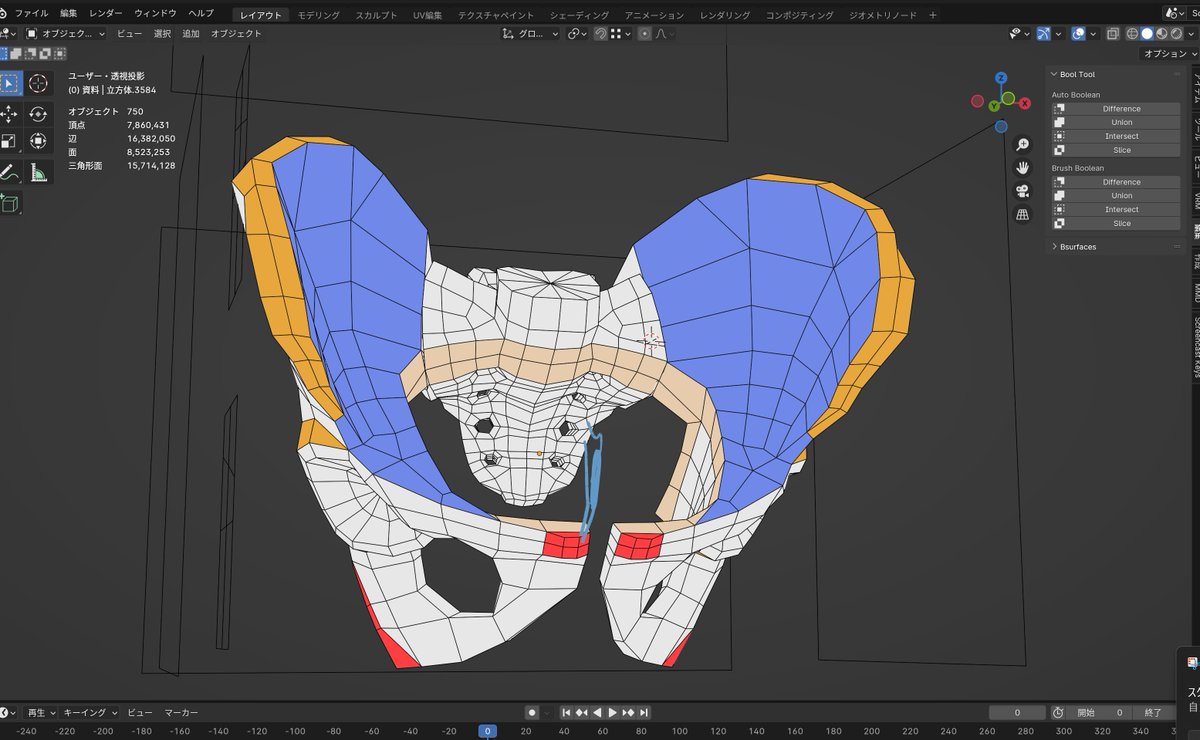Activate the Annotate tool
The width and height of the screenshot is (1200, 740).
pos(10,172)
